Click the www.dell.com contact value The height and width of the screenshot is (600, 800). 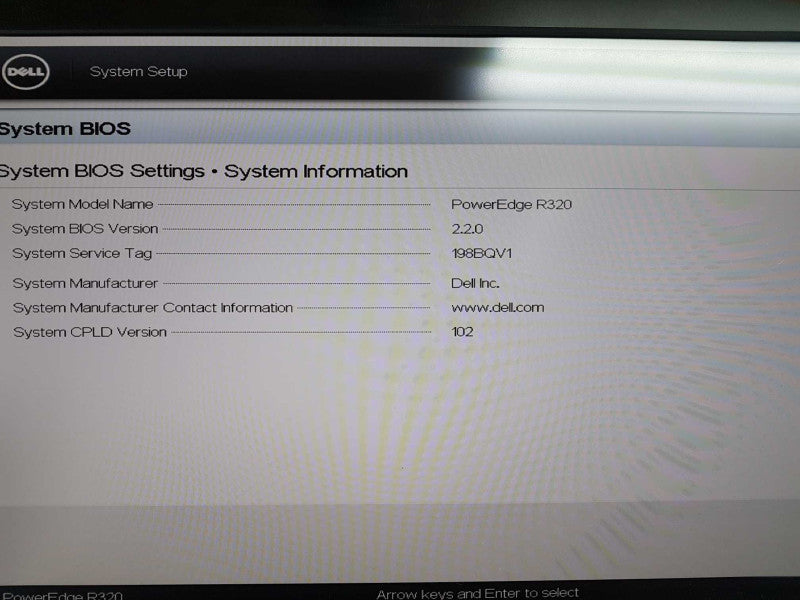497,307
